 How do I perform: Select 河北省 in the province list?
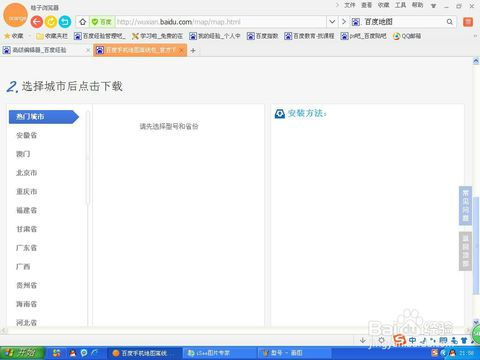coord(27,323)
